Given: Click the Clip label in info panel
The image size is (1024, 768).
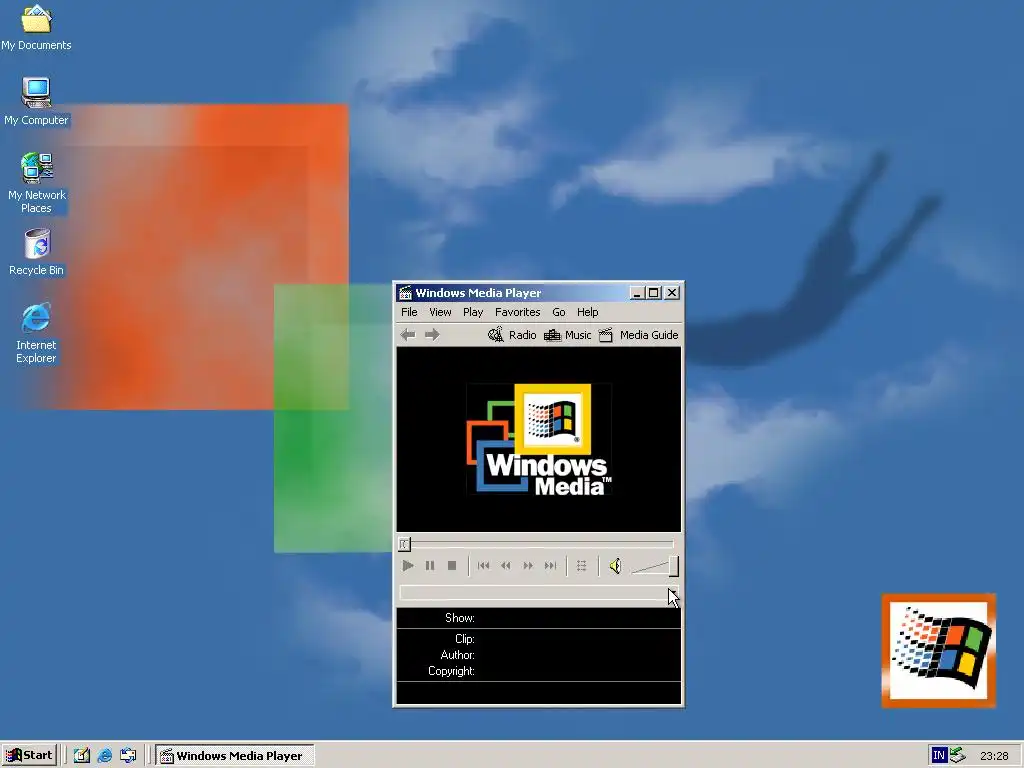Looking at the screenshot, I should 464,639.
